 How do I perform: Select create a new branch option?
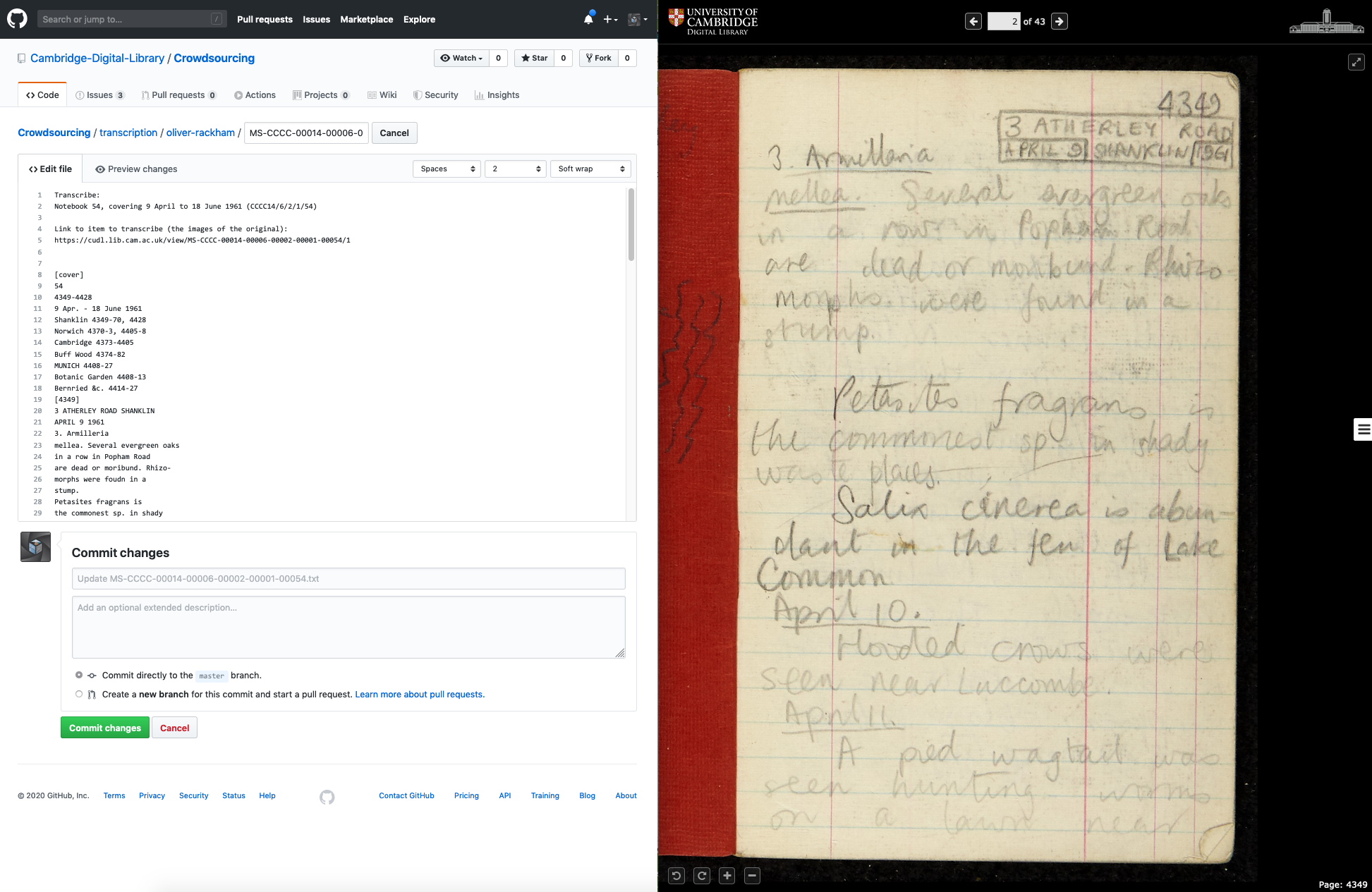[79, 694]
